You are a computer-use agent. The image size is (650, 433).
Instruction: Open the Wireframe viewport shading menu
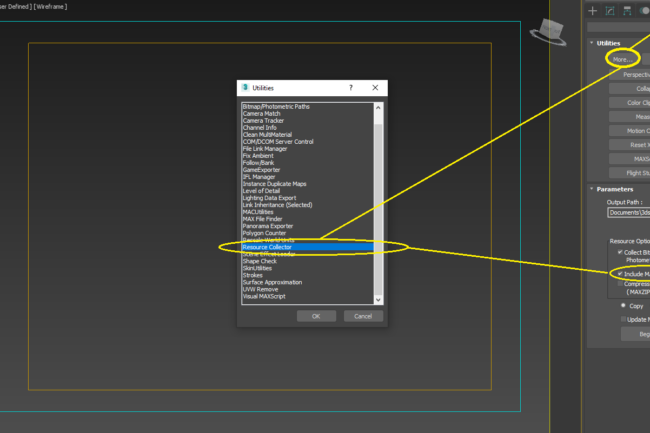tap(51, 7)
